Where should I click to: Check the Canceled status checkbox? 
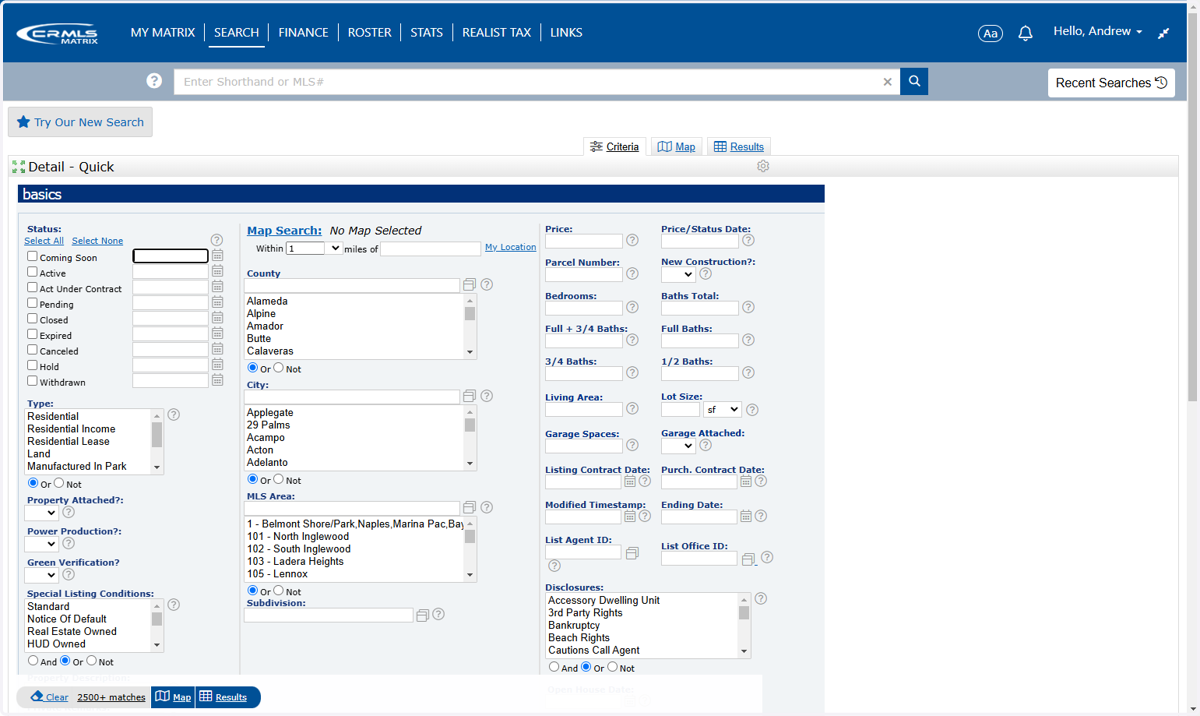click(32, 350)
